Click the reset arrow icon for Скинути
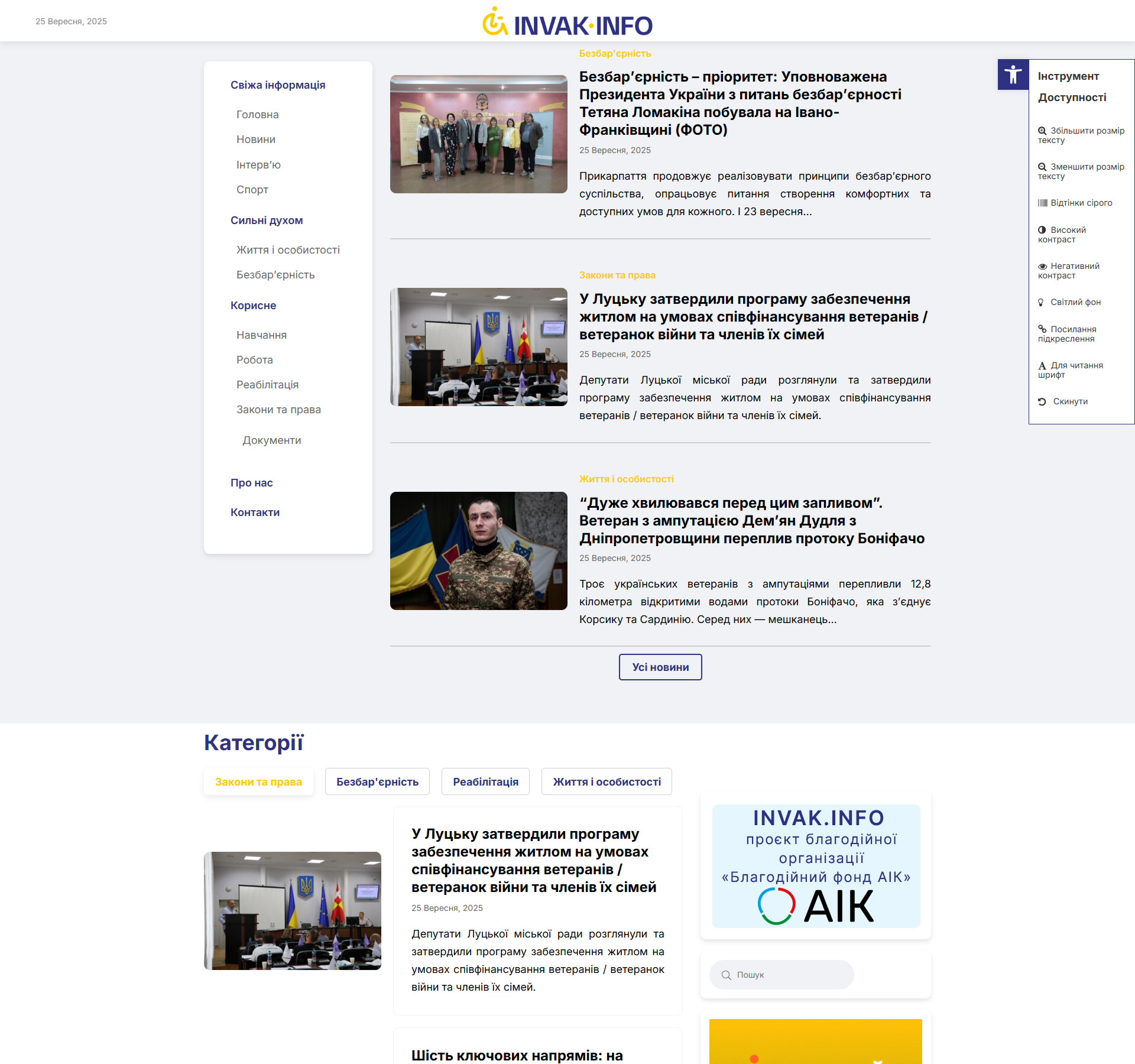 click(x=1042, y=401)
